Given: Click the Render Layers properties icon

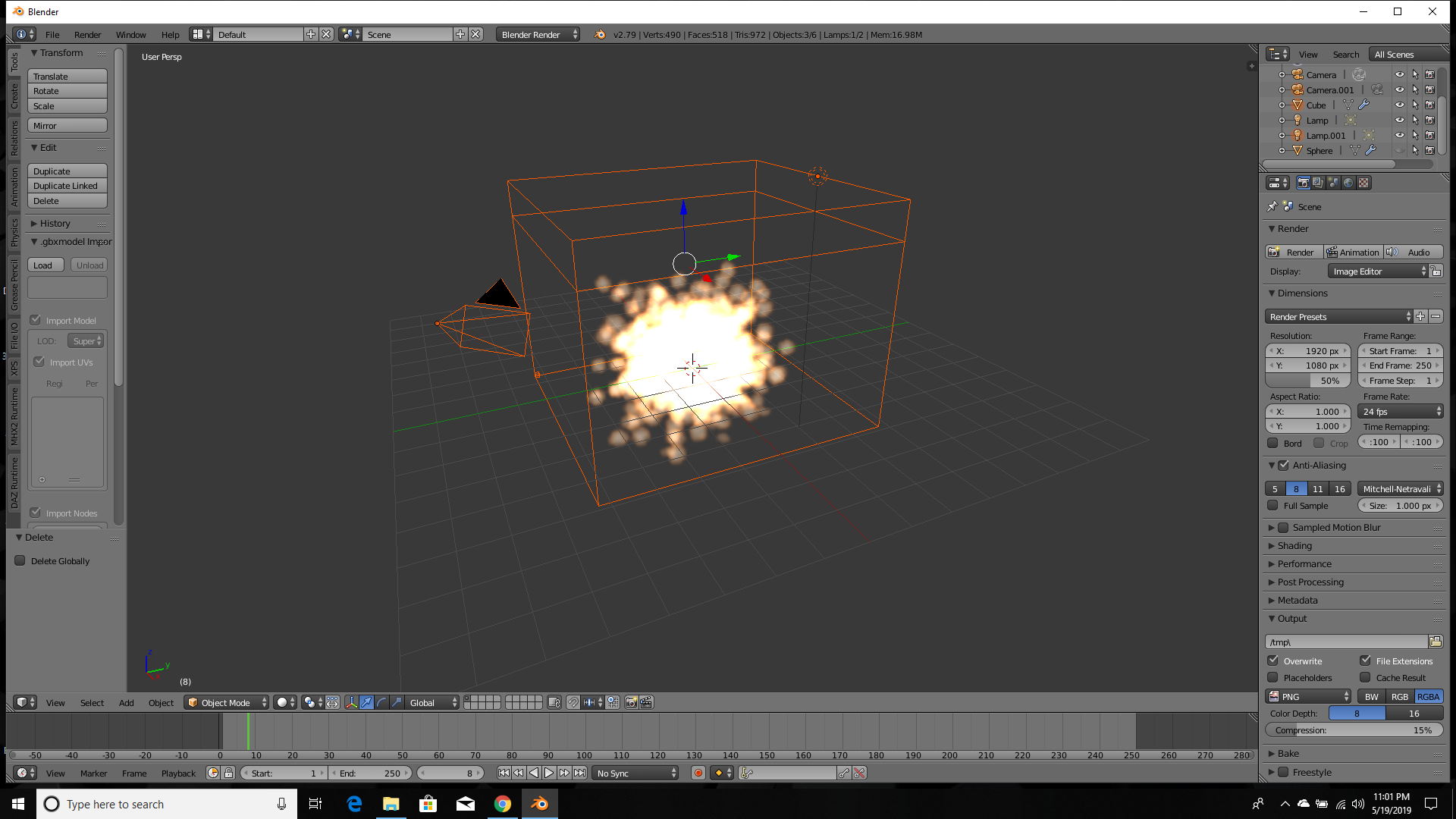Looking at the screenshot, I should [1318, 183].
